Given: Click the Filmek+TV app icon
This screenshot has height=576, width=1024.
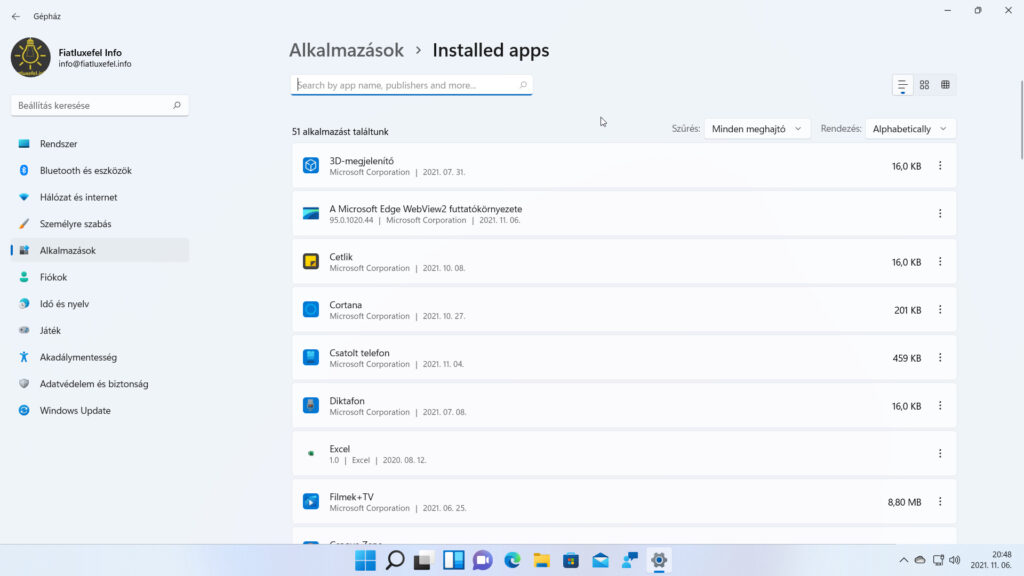Looking at the screenshot, I should pyautogui.click(x=311, y=501).
